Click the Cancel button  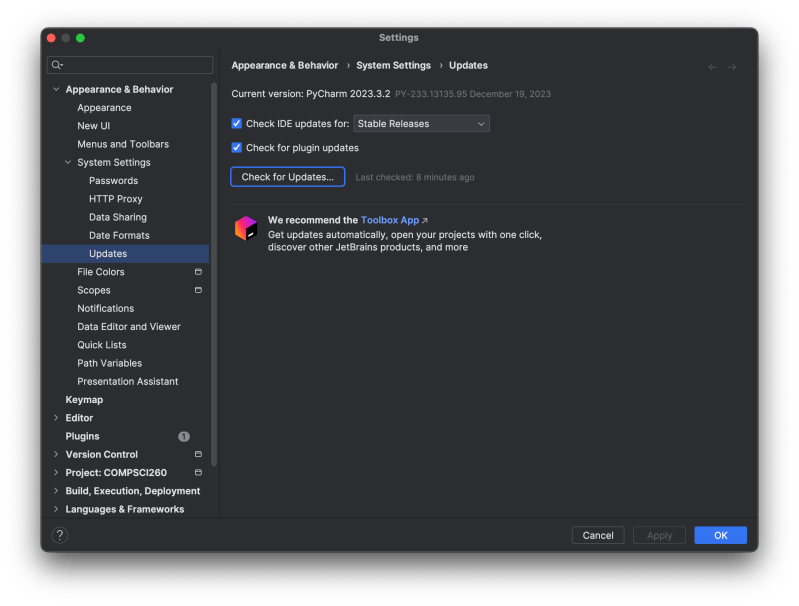598,535
